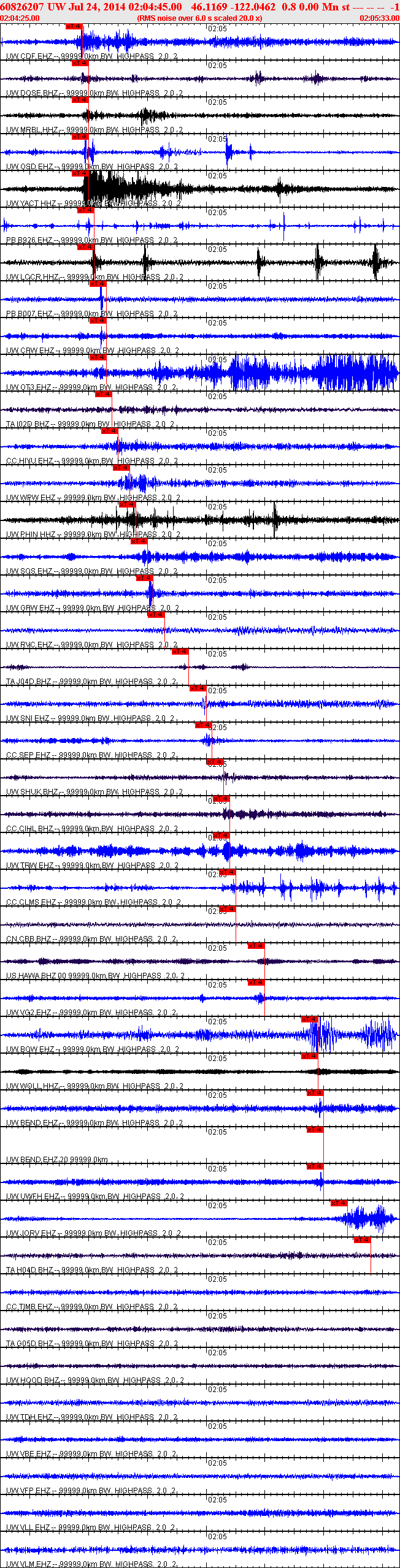Select the UW VBE EHZ station label
The height and width of the screenshot is (1568, 400).
pos(92,1454)
